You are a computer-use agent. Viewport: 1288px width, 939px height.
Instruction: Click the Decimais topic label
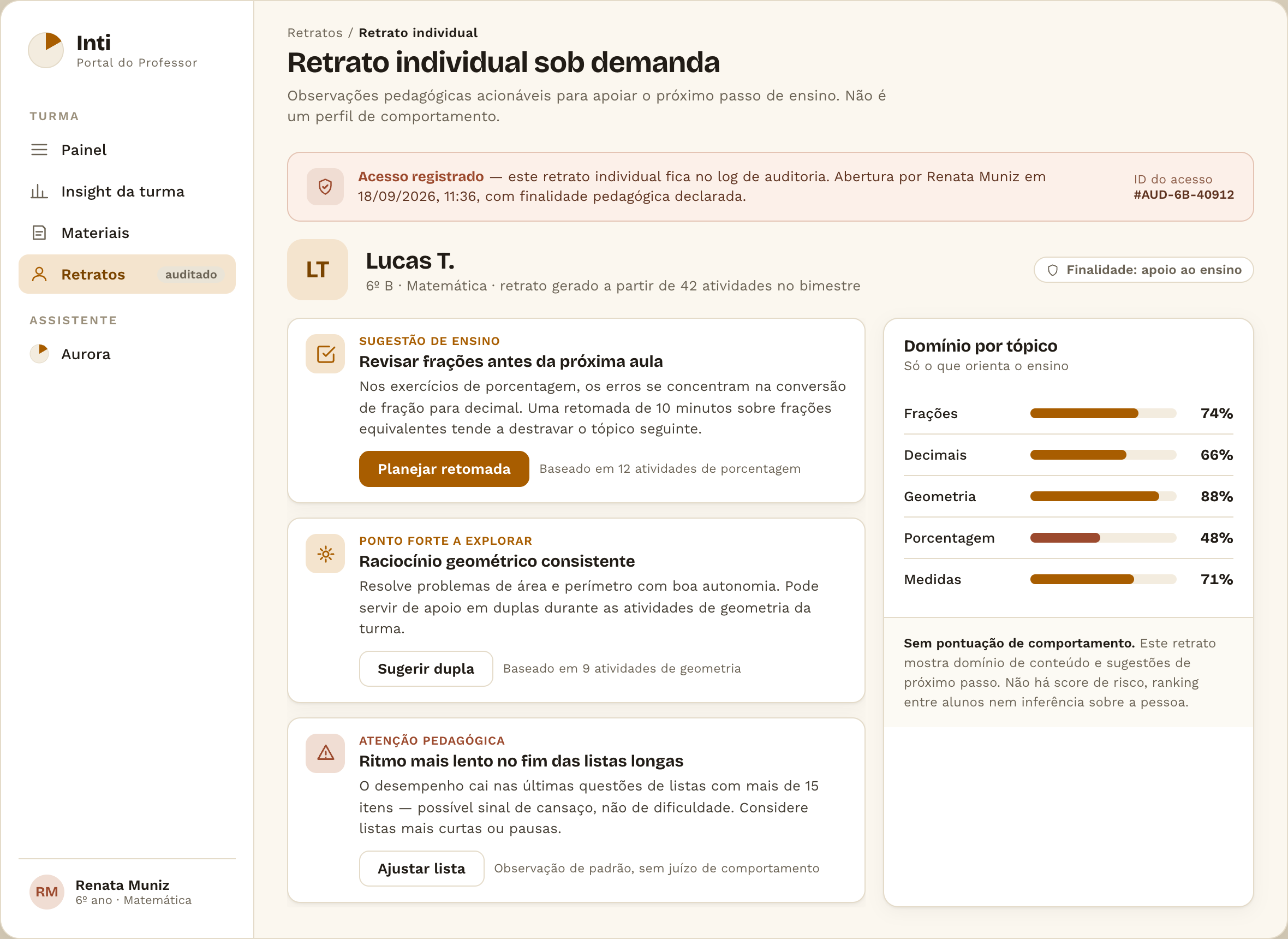click(934, 455)
